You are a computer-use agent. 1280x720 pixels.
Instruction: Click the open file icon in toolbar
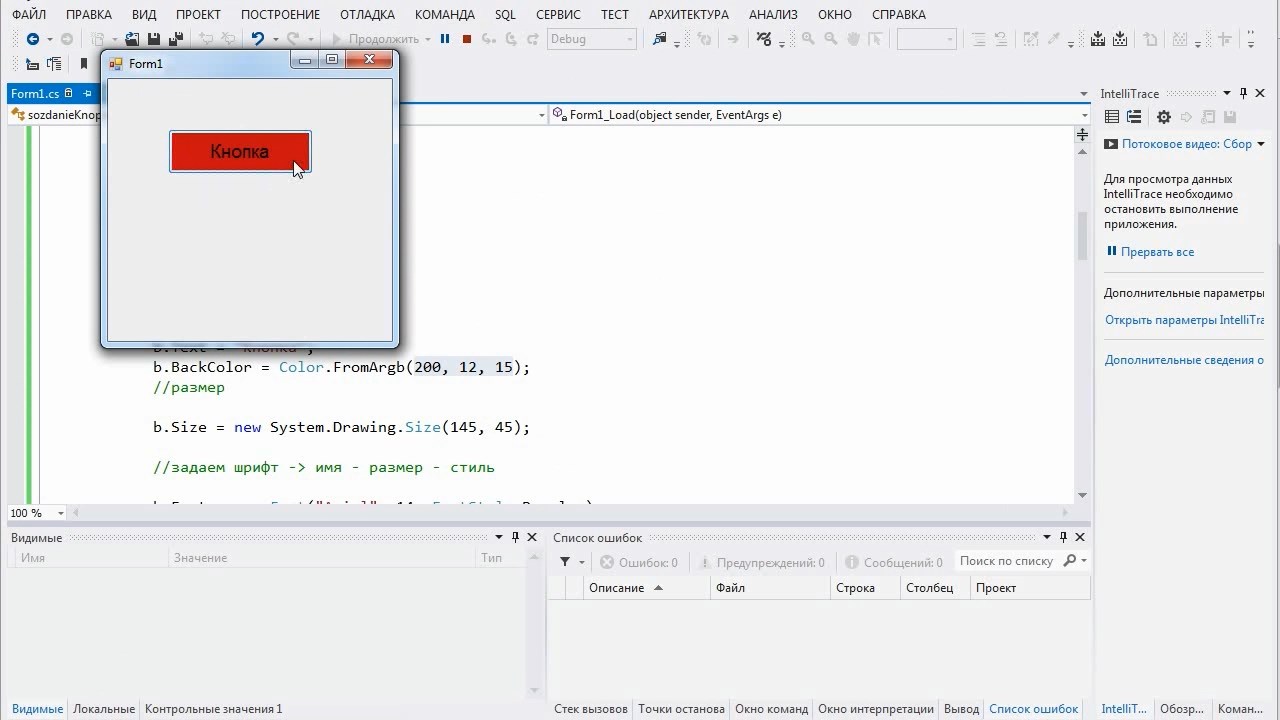[x=132, y=39]
